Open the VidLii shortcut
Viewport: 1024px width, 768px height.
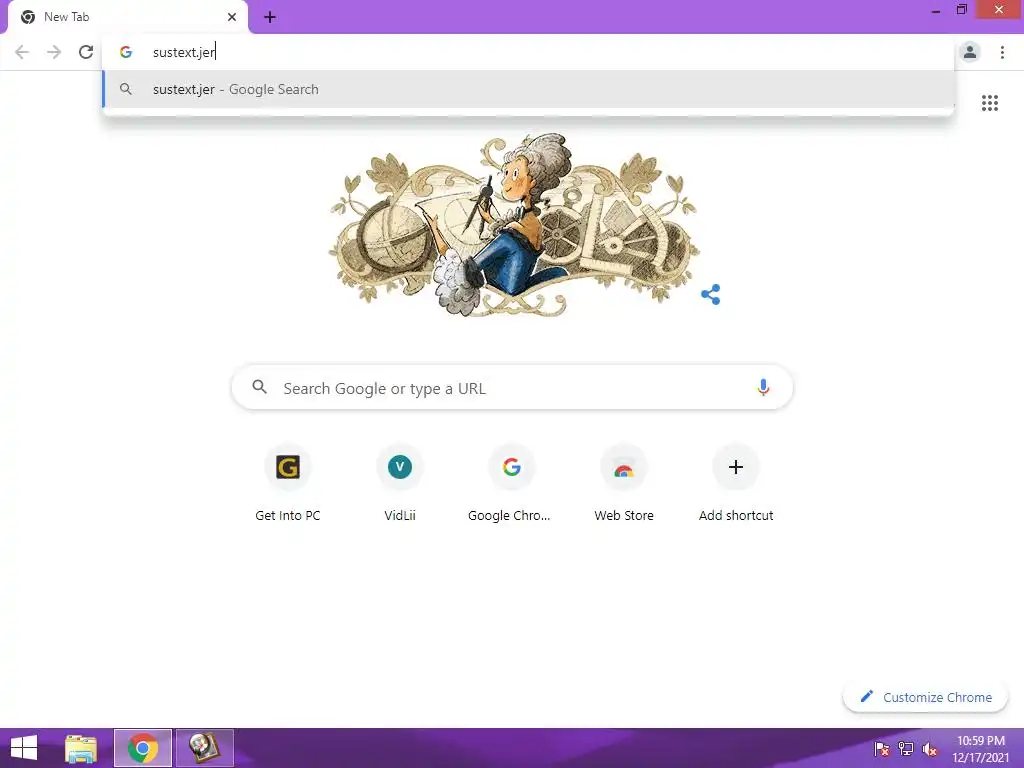[400, 483]
